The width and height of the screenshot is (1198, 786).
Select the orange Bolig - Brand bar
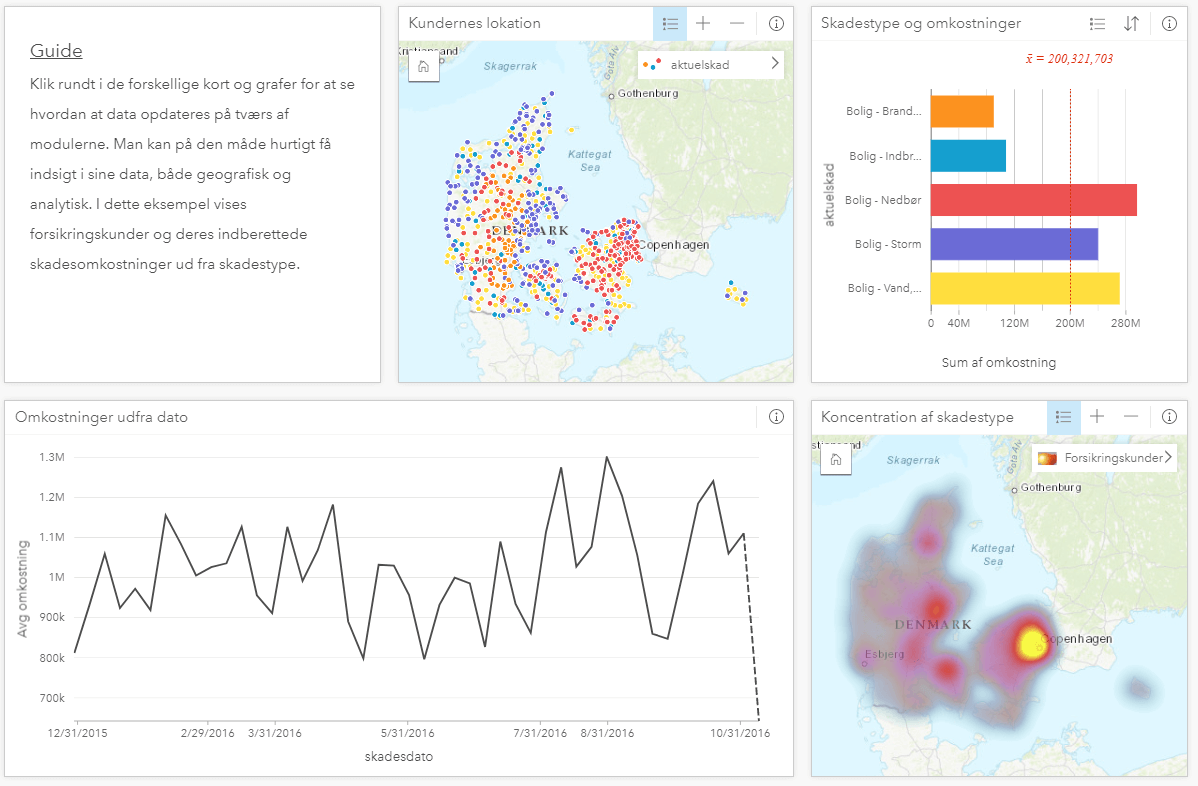tap(962, 112)
